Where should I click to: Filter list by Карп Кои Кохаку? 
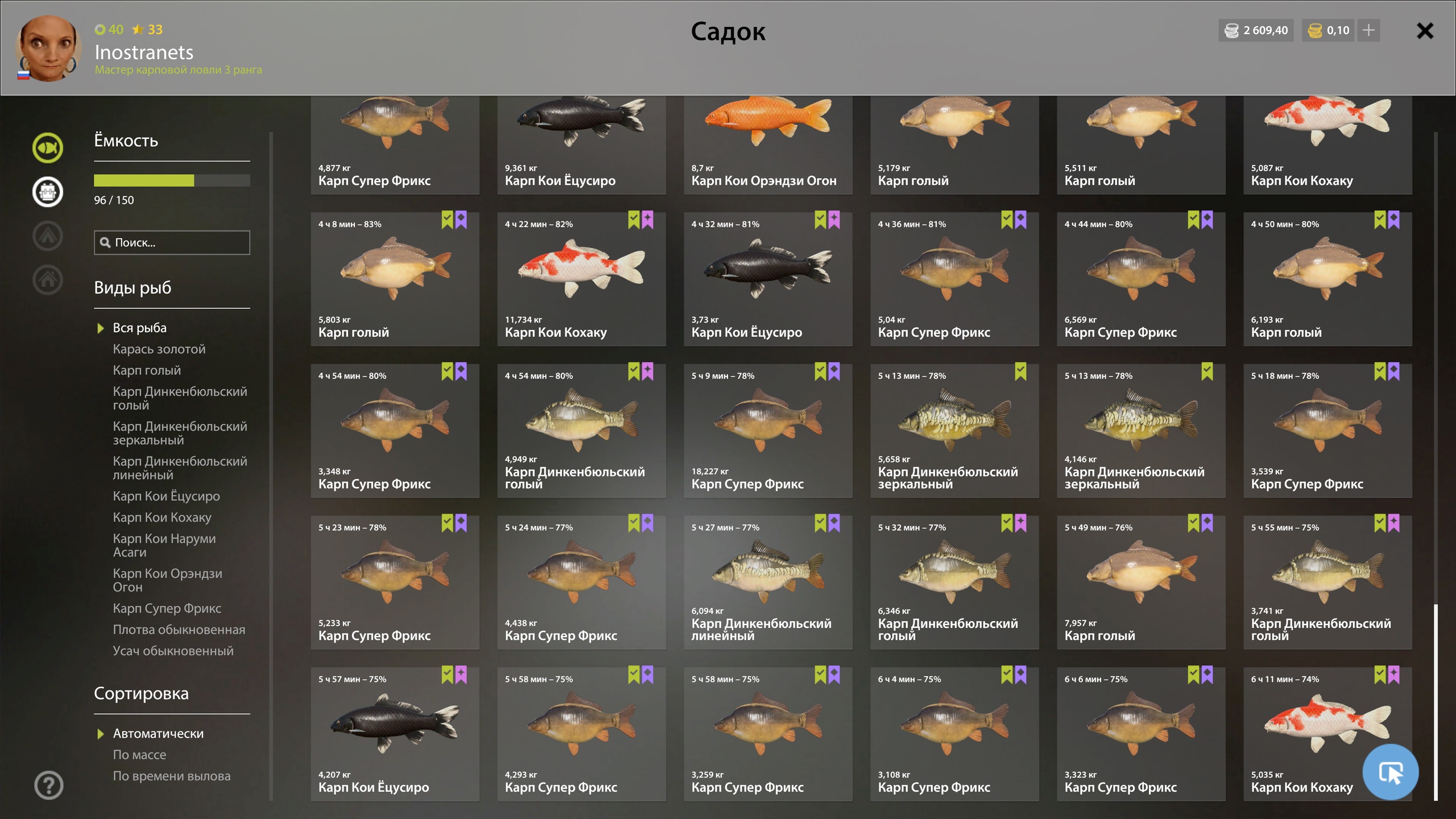pyautogui.click(x=162, y=517)
